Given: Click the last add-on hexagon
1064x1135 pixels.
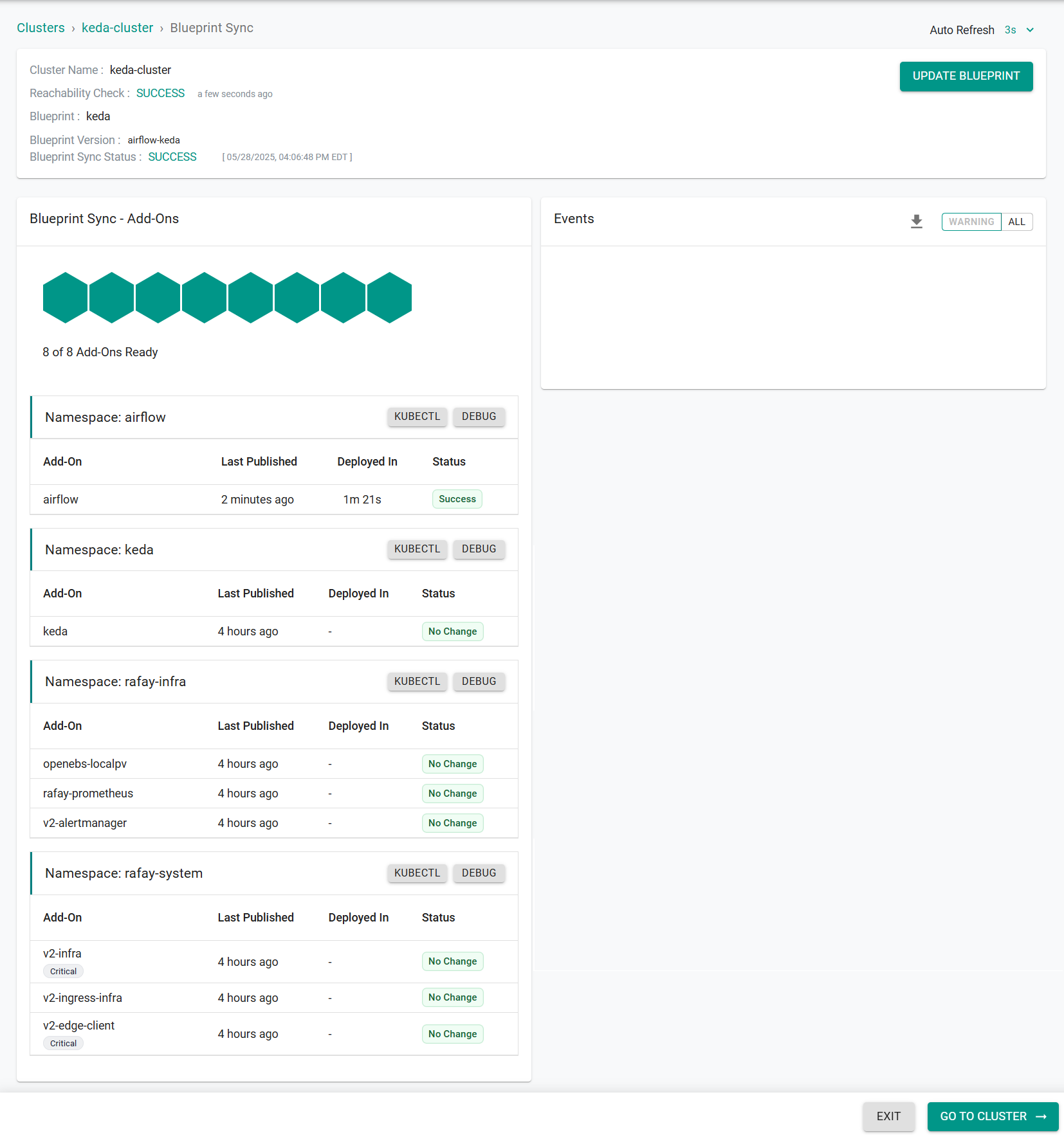Looking at the screenshot, I should point(389,298).
